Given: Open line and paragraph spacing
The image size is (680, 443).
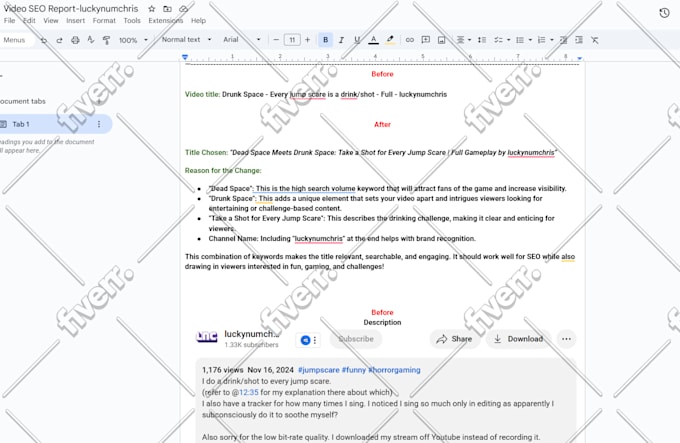Looking at the screenshot, I should click(x=482, y=40).
